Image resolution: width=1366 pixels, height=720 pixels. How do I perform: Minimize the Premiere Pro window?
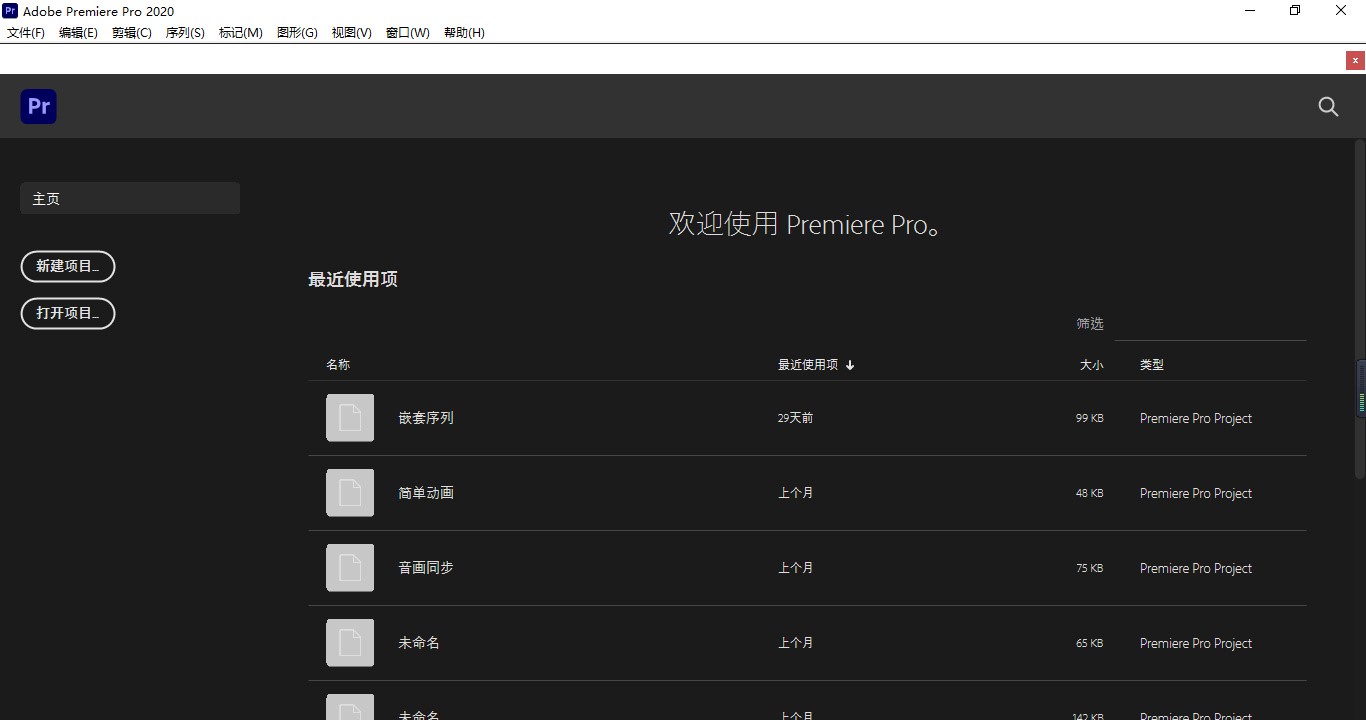coord(1250,11)
